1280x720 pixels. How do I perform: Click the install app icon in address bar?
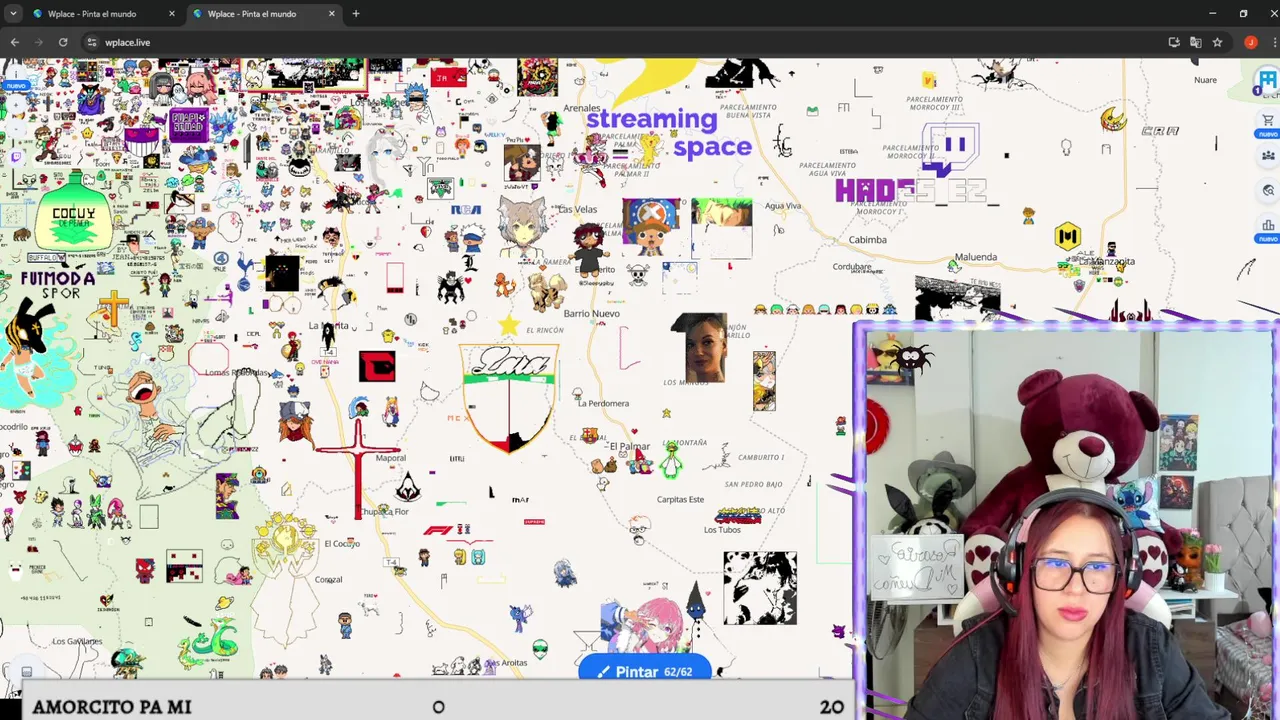click(1174, 42)
